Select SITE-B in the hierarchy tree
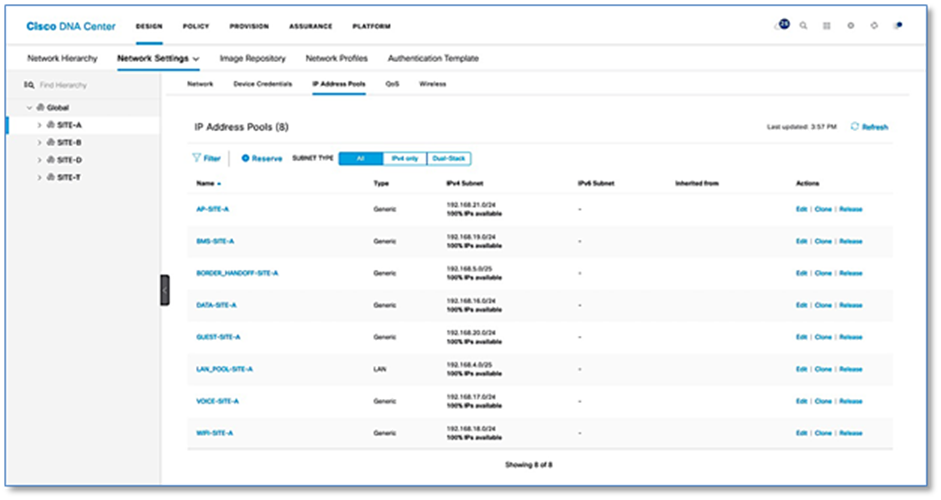Viewport: 941px width, 500px height. pos(69,142)
